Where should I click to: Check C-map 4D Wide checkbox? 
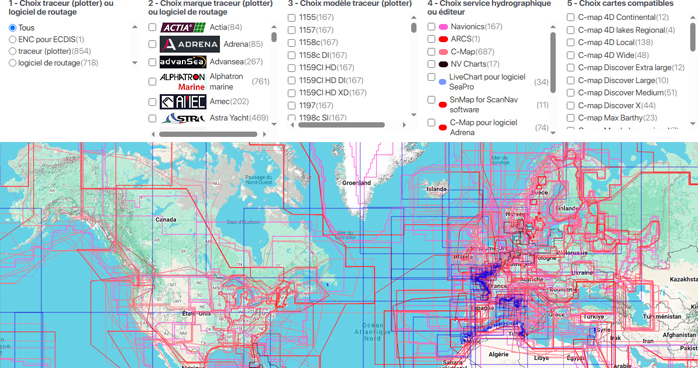click(571, 55)
